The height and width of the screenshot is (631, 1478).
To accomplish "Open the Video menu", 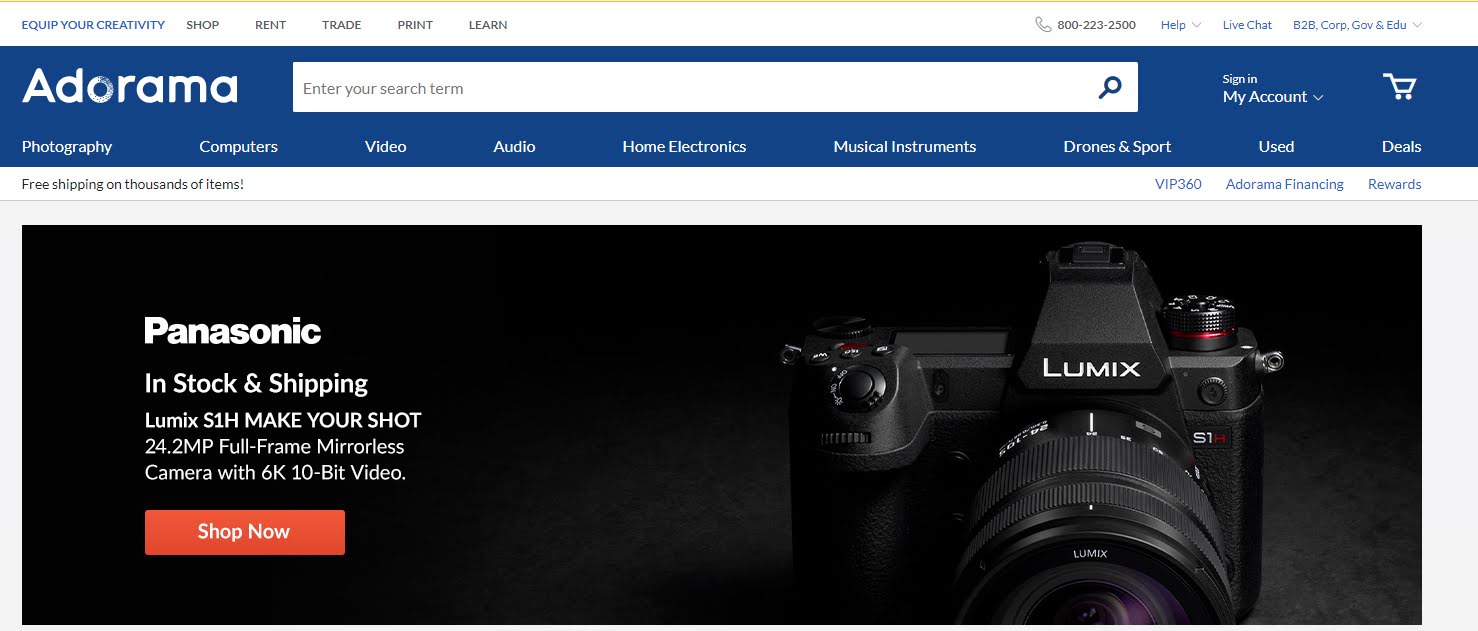I will tap(385, 146).
